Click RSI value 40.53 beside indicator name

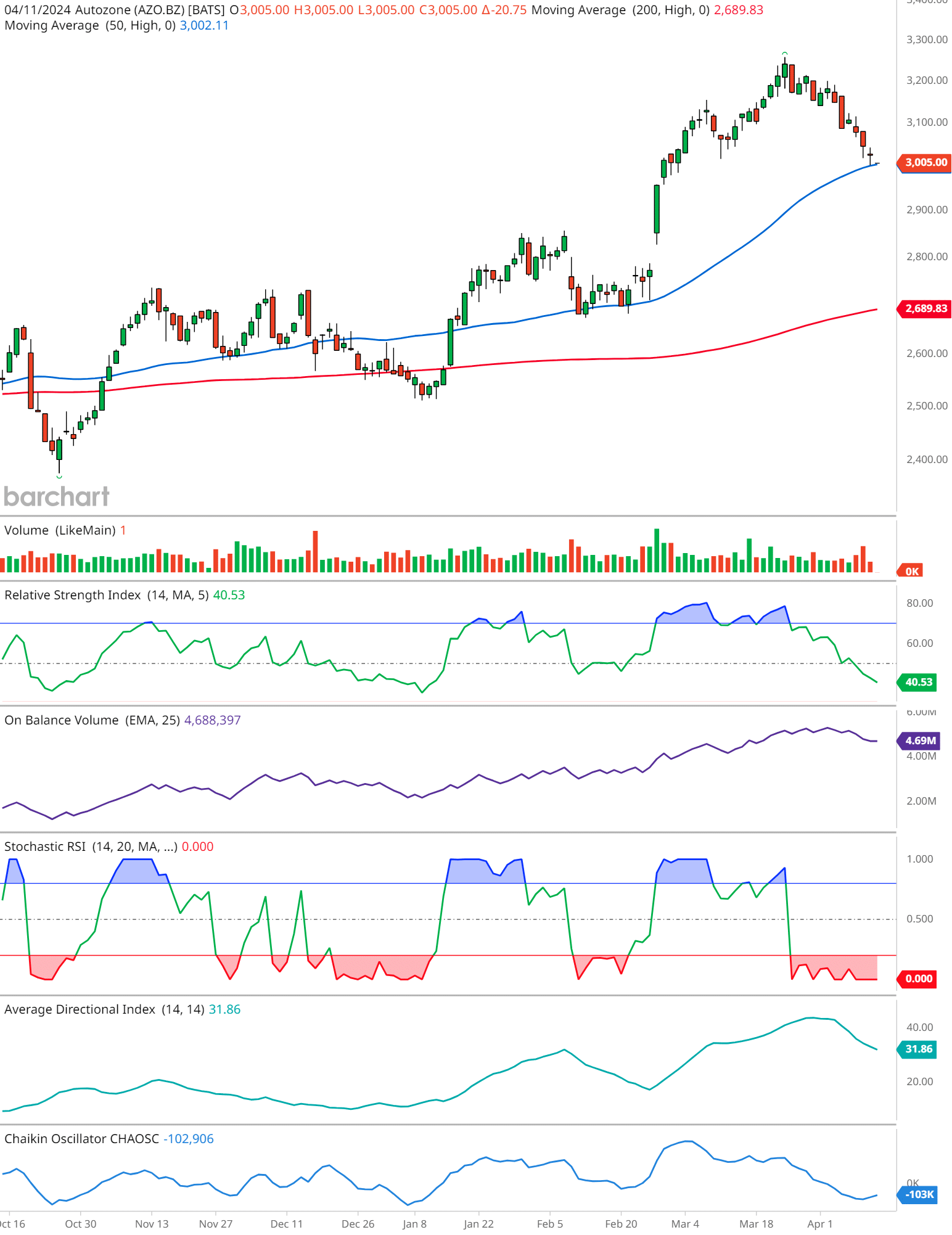[x=229, y=595]
